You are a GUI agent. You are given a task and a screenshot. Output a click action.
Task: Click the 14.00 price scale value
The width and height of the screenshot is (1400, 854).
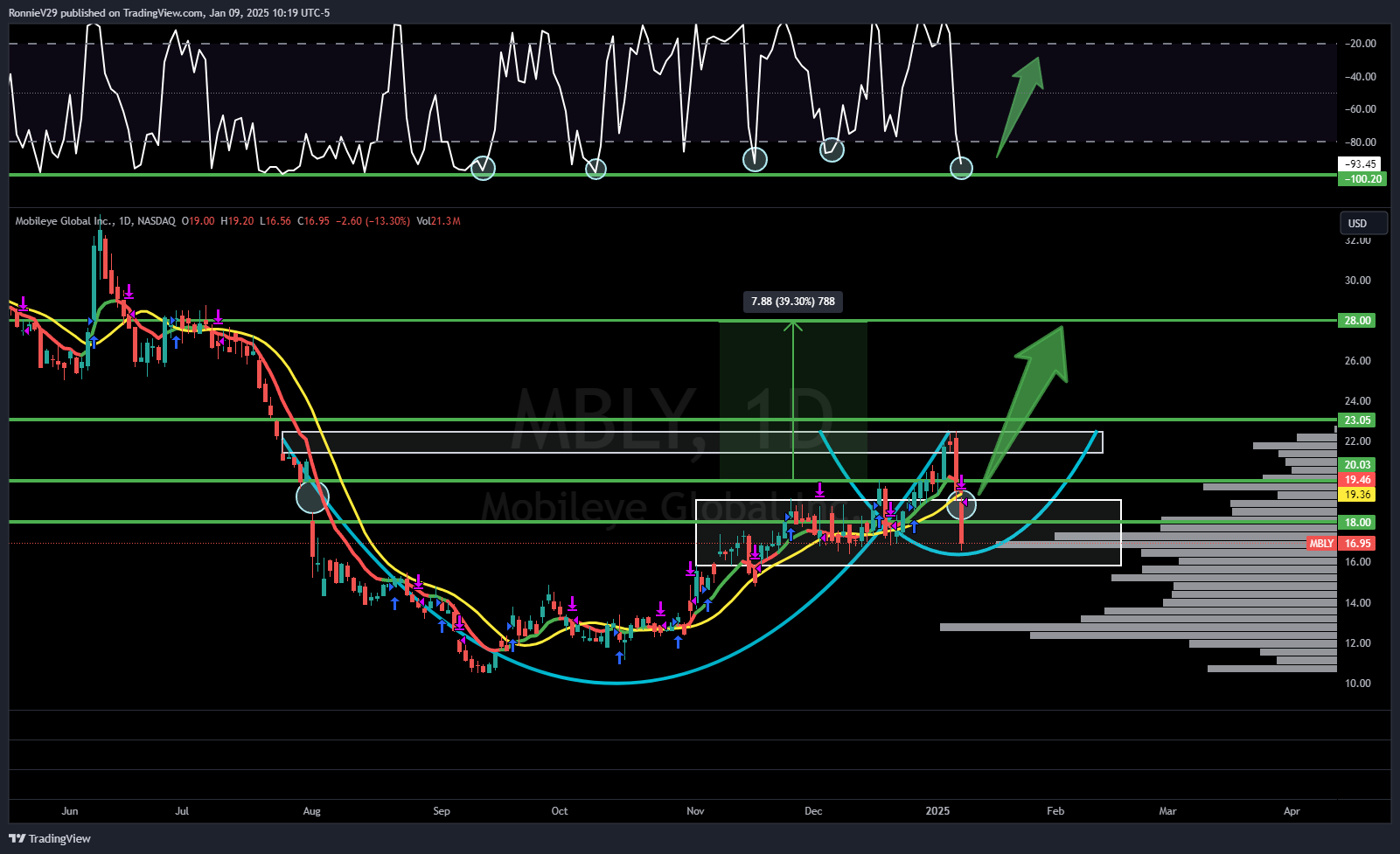[1357, 603]
